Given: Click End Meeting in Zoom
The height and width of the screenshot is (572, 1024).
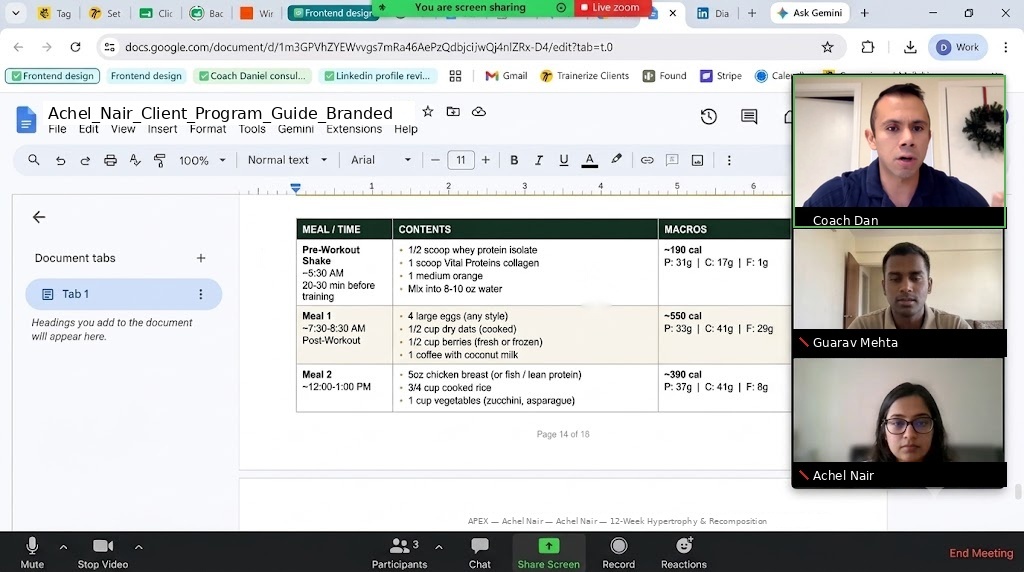Looking at the screenshot, I should click(x=981, y=553).
